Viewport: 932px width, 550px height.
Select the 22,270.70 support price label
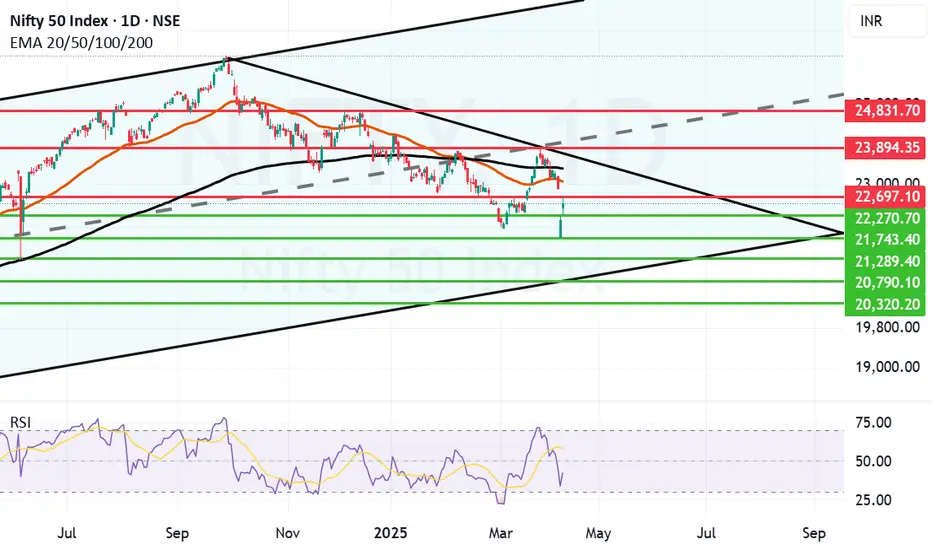click(x=884, y=218)
